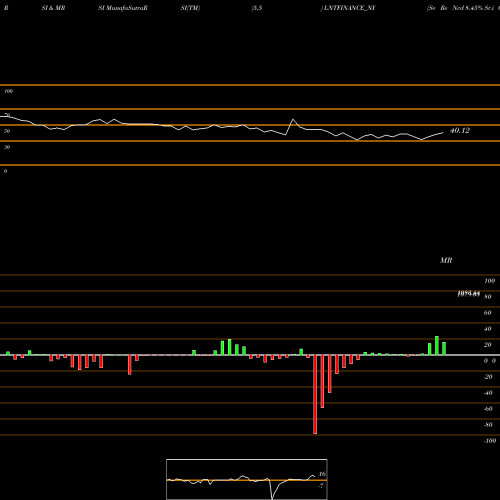Click the "LNTFINANCE_NY" ticker label

[x=349, y=8]
